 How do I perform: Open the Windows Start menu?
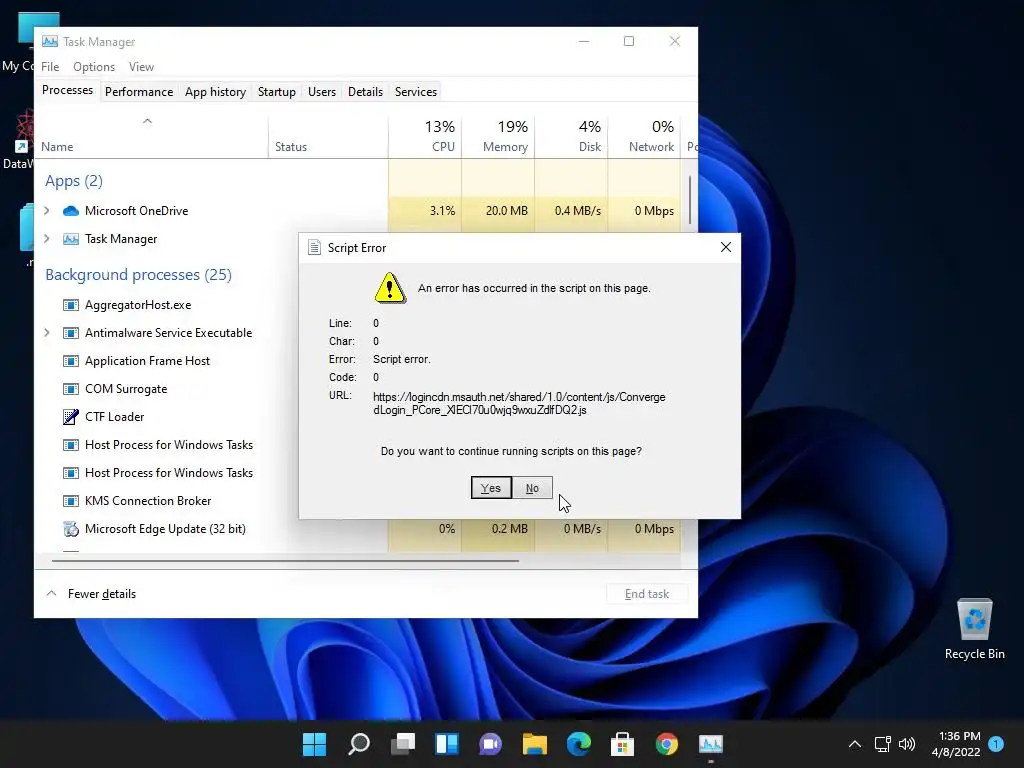(x=314, y=744)
